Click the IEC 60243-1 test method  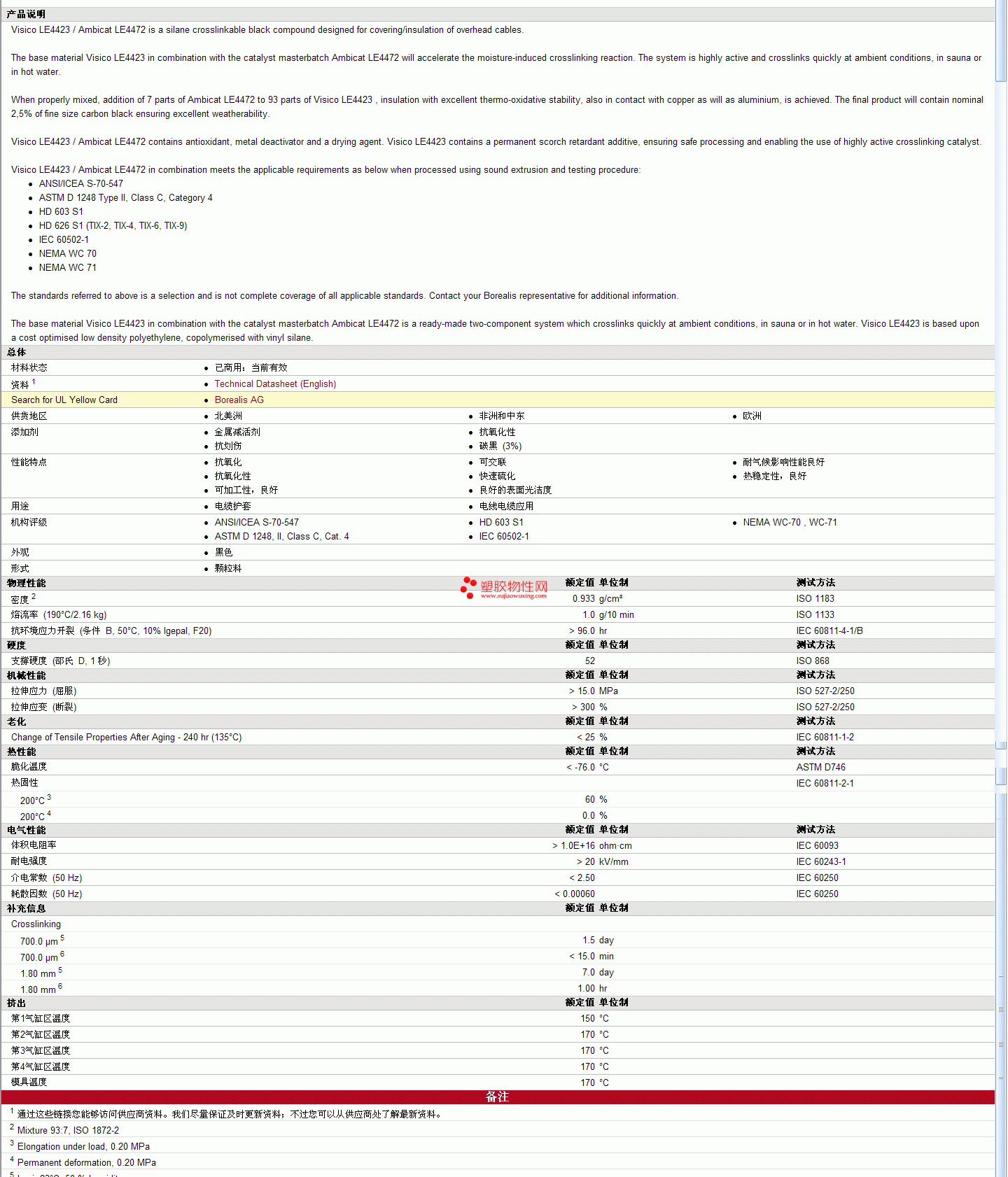pyautogui.click(x=821, y=861)
